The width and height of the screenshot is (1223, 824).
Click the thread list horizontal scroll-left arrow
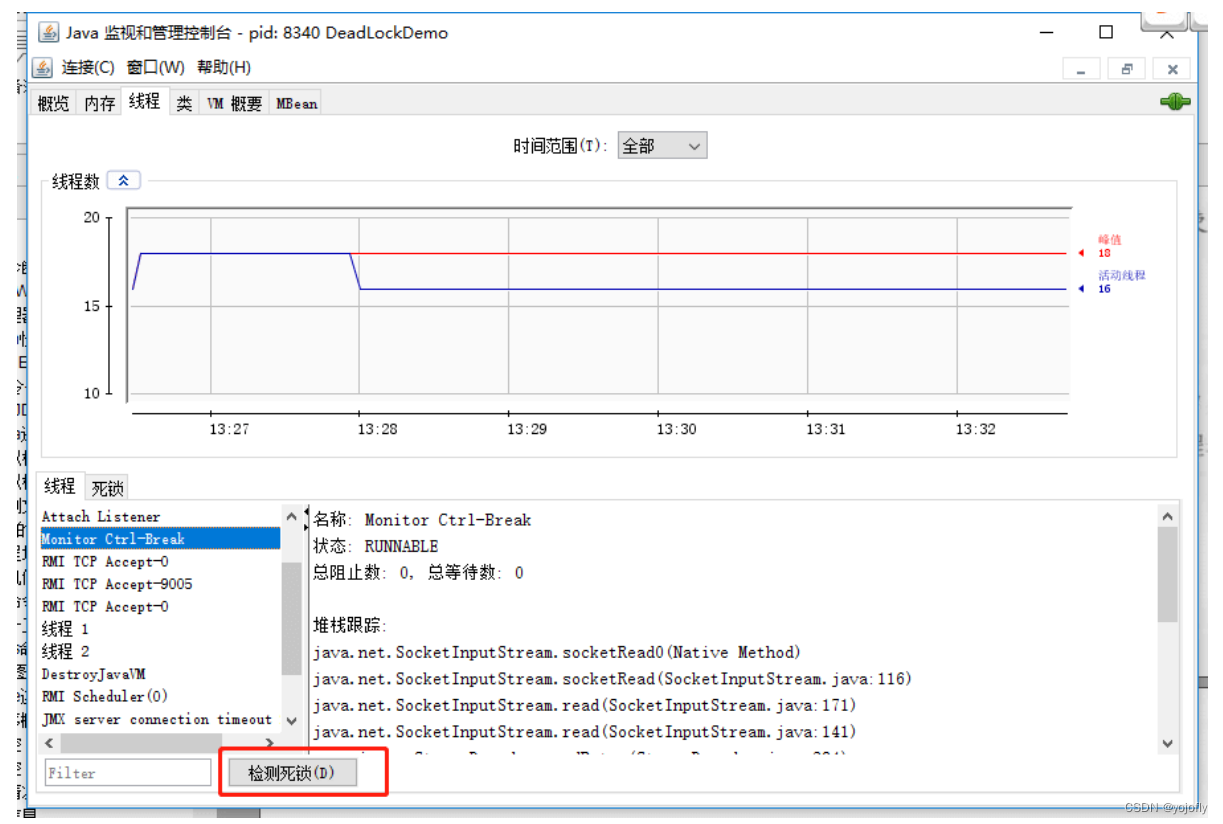pos(49,743)
